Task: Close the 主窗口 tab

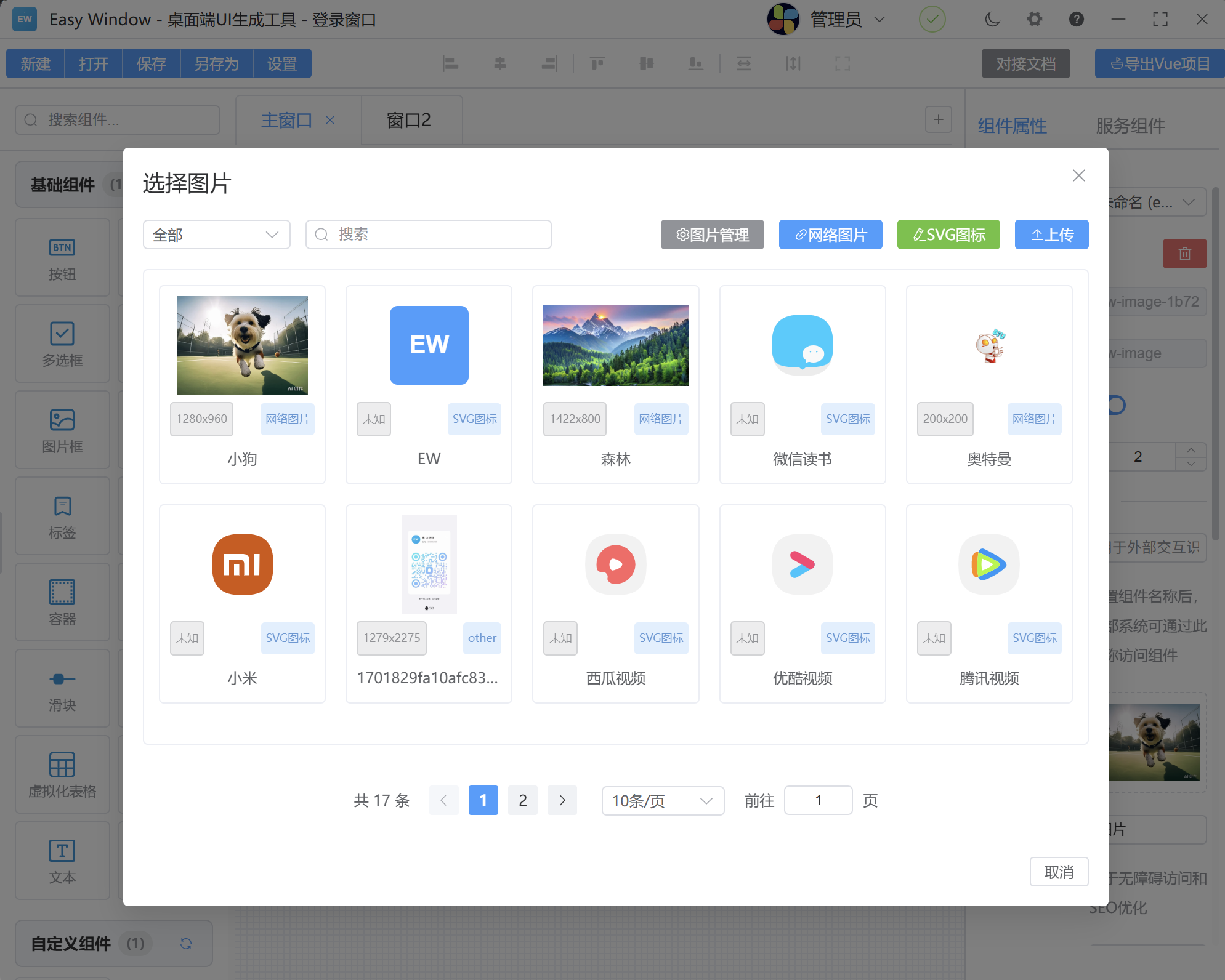Action: (330, 120)
